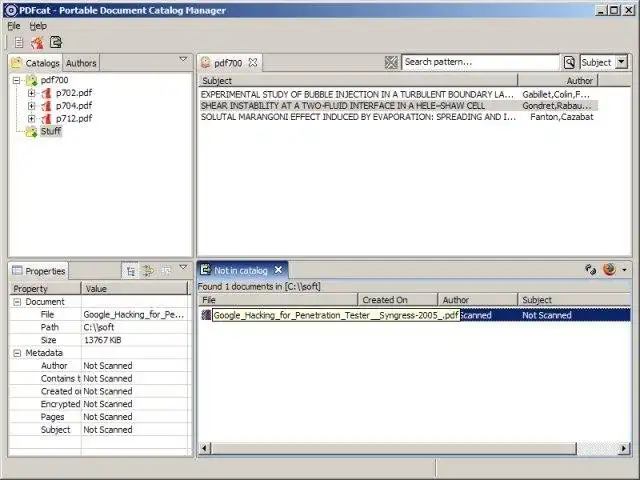640x480 pixels.
Task: Select the Not in catalog tab
Action: [x=240, y=271]
